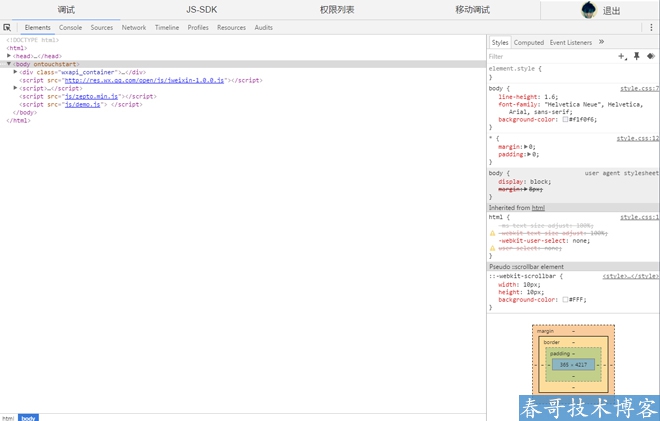Click #FFF scrollbar color swatch
The width and height of the screenshot is (660, 421).
tap(565, 300)
